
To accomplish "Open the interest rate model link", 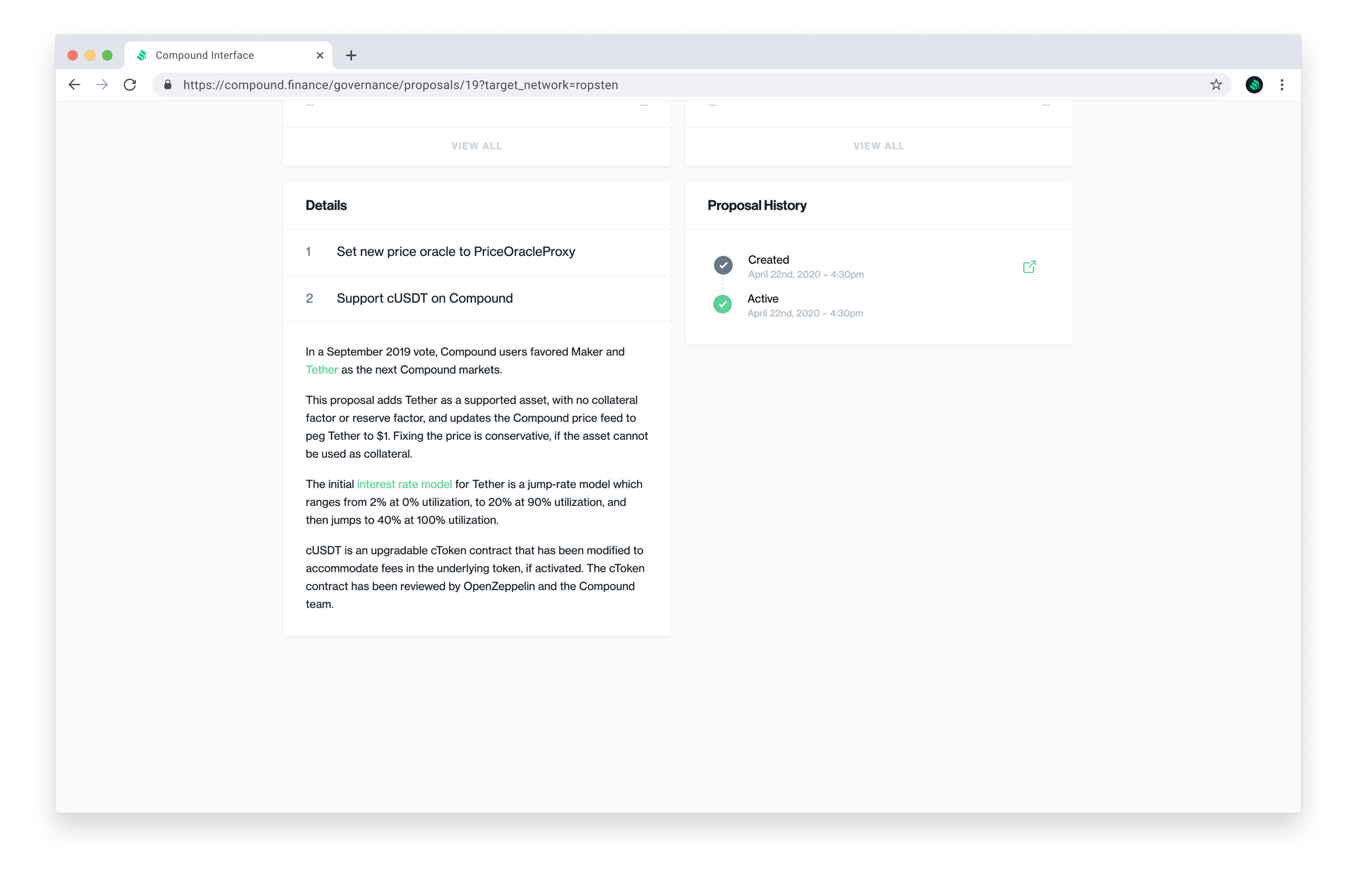I will point(404,484).
